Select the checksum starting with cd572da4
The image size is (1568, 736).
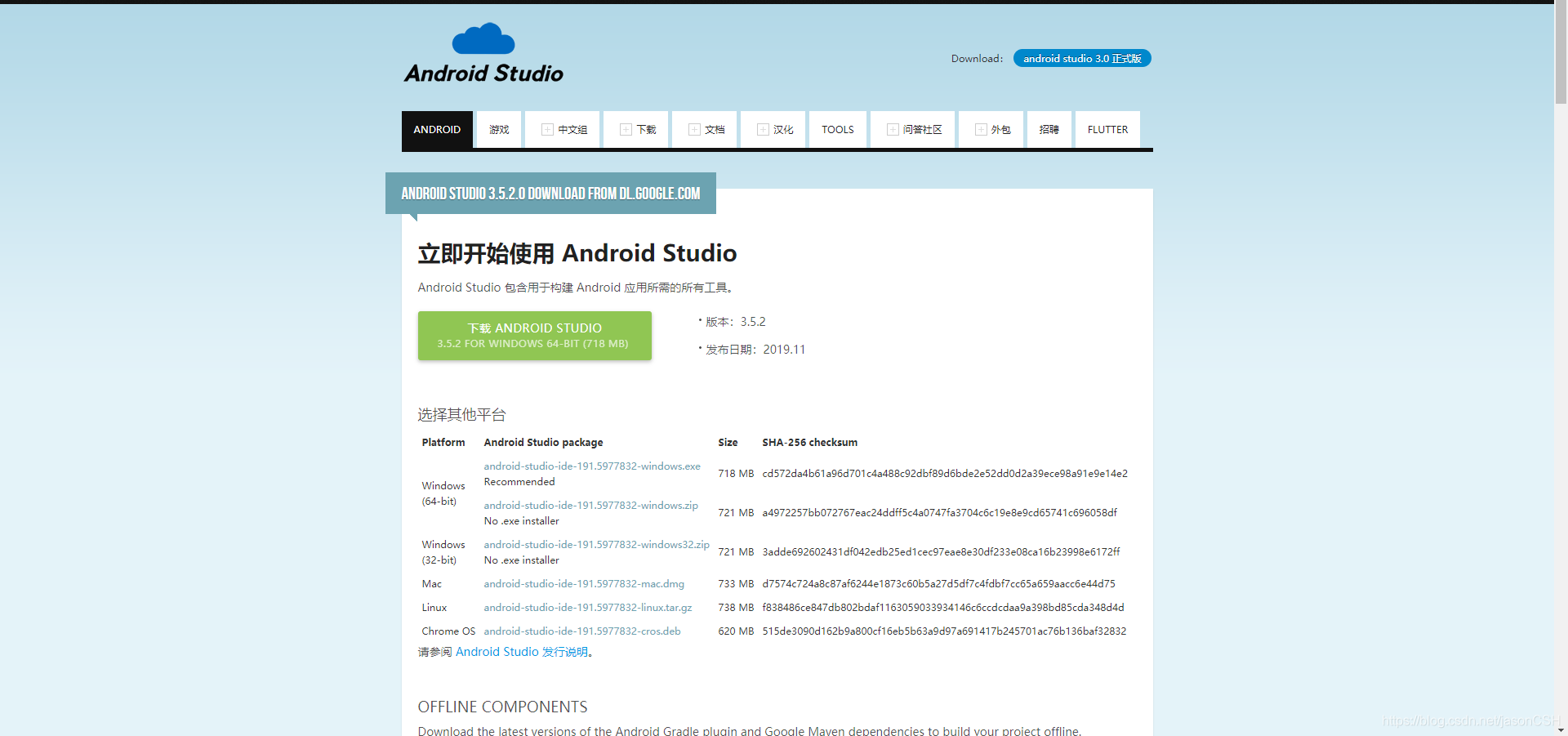945,474
